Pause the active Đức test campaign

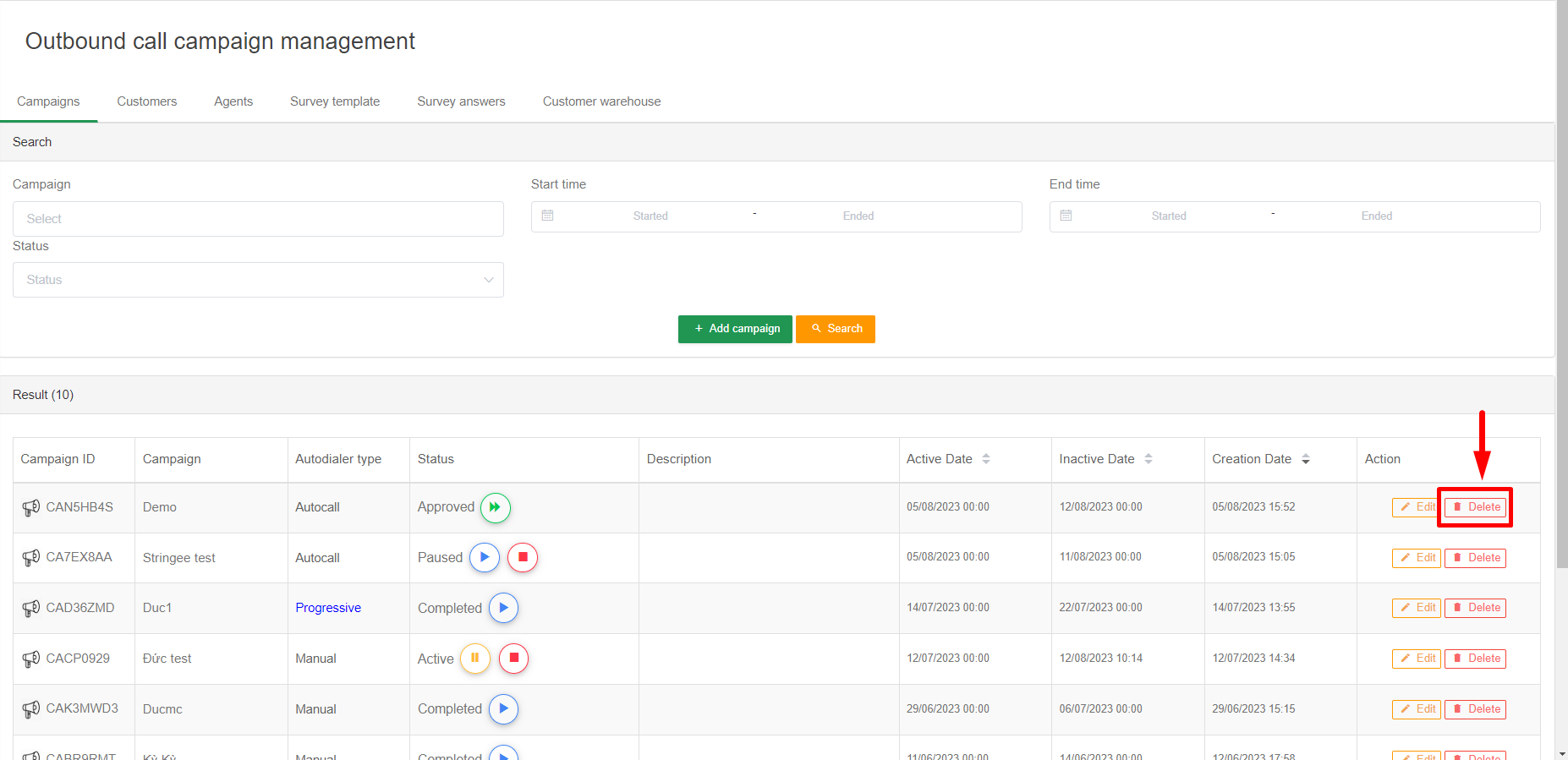pos(474,659)
